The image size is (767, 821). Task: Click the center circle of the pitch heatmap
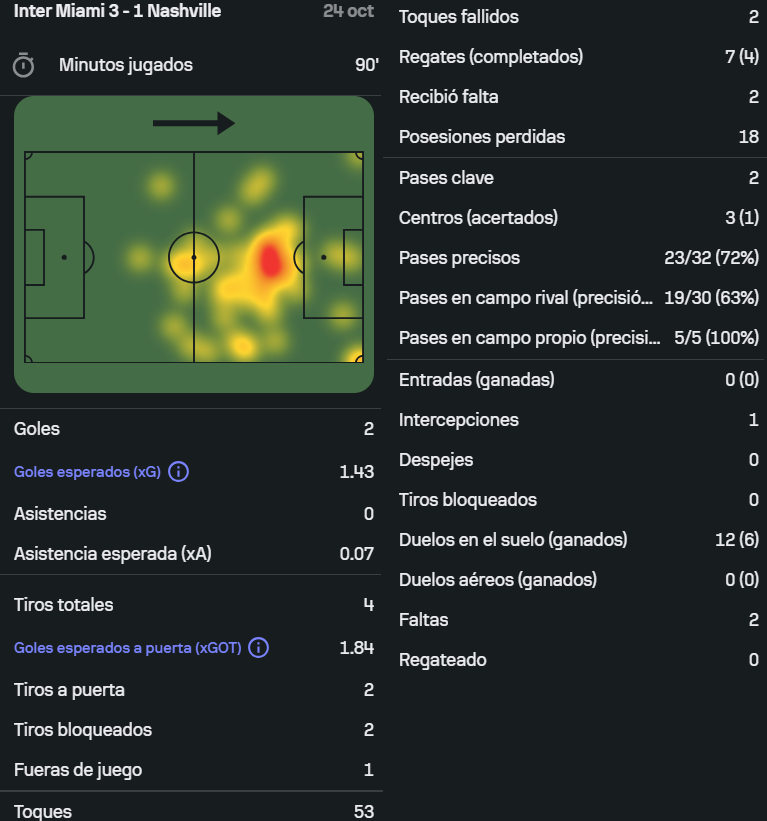pyautogui.click(x=194, y=258)
